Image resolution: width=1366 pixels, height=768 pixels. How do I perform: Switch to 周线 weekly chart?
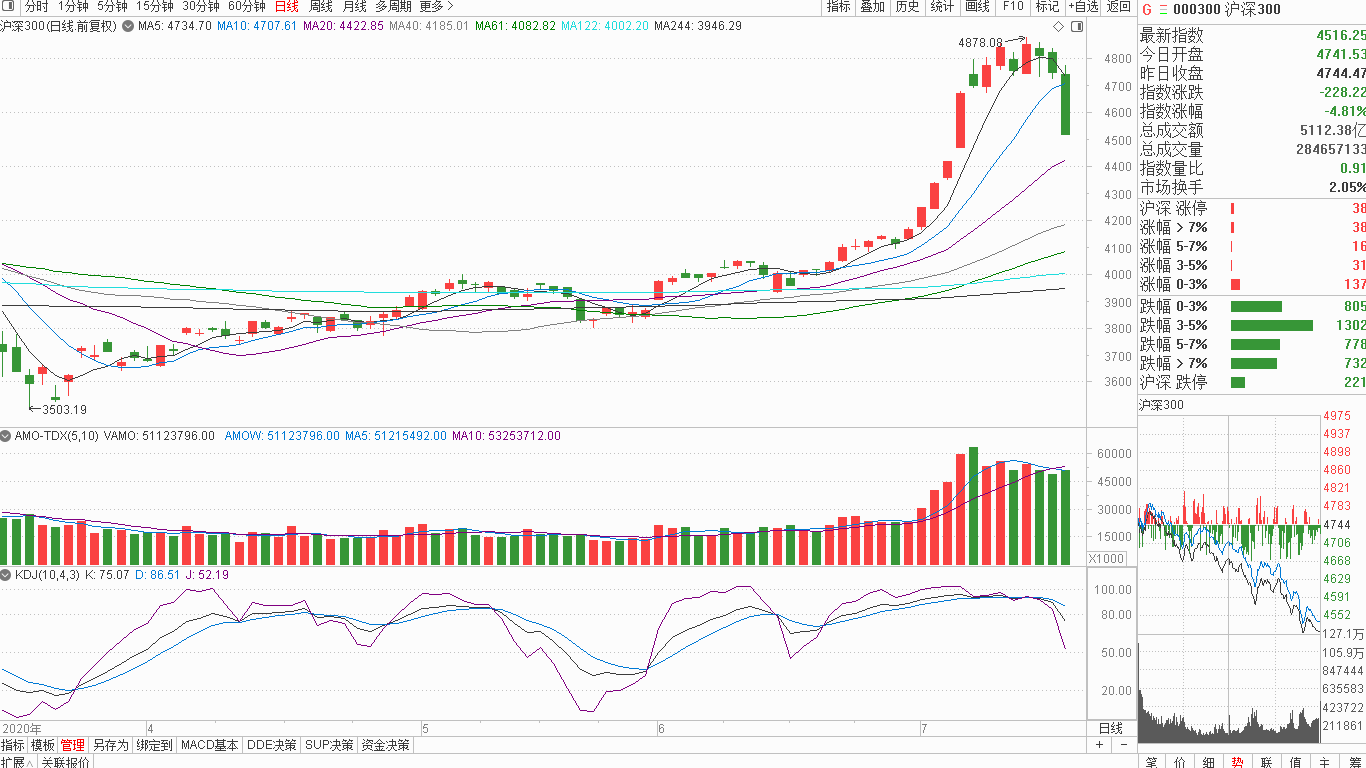pyautogui.click(x=321, y=6)
